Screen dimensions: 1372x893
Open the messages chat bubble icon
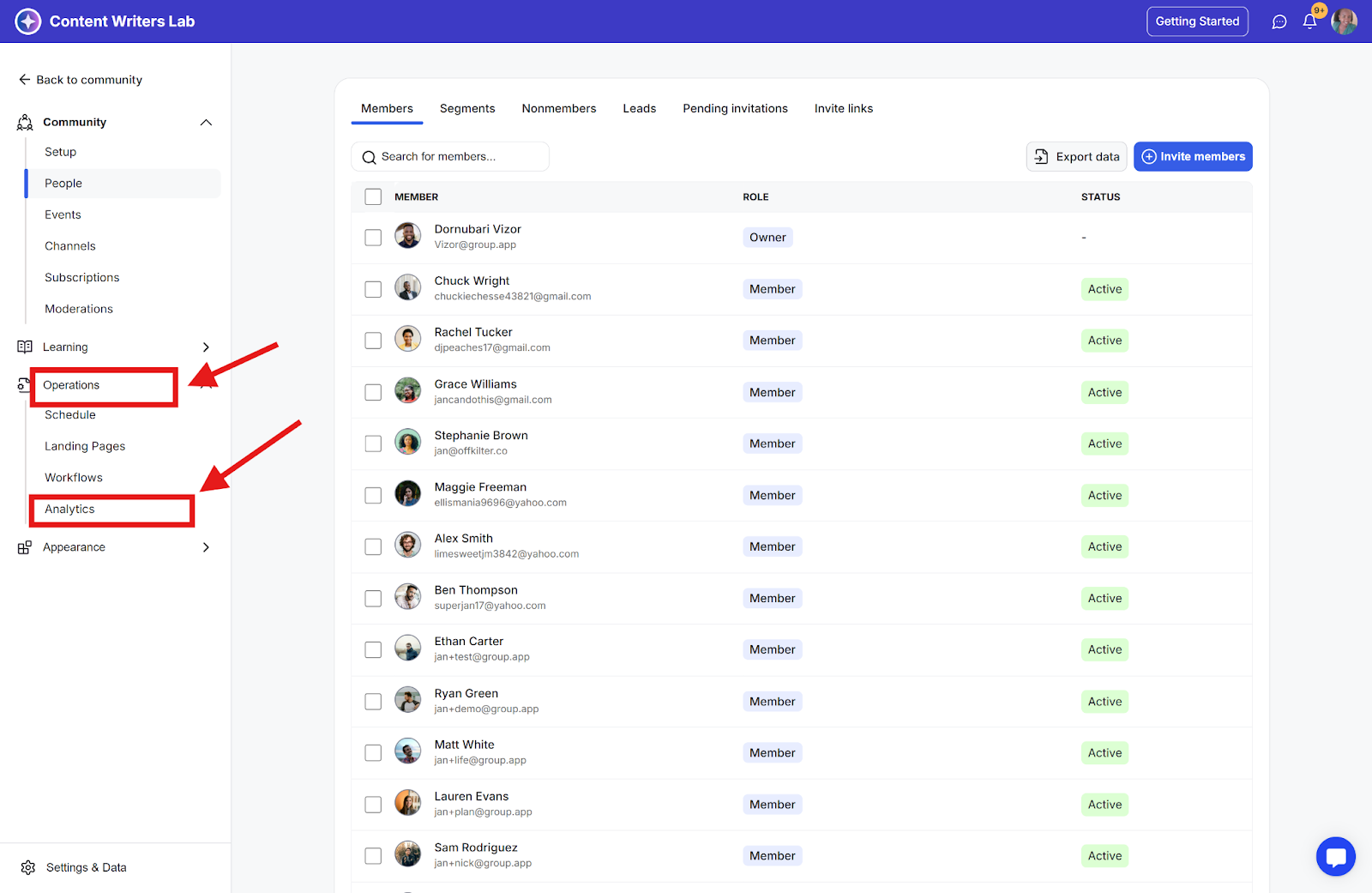point(1279,21)
